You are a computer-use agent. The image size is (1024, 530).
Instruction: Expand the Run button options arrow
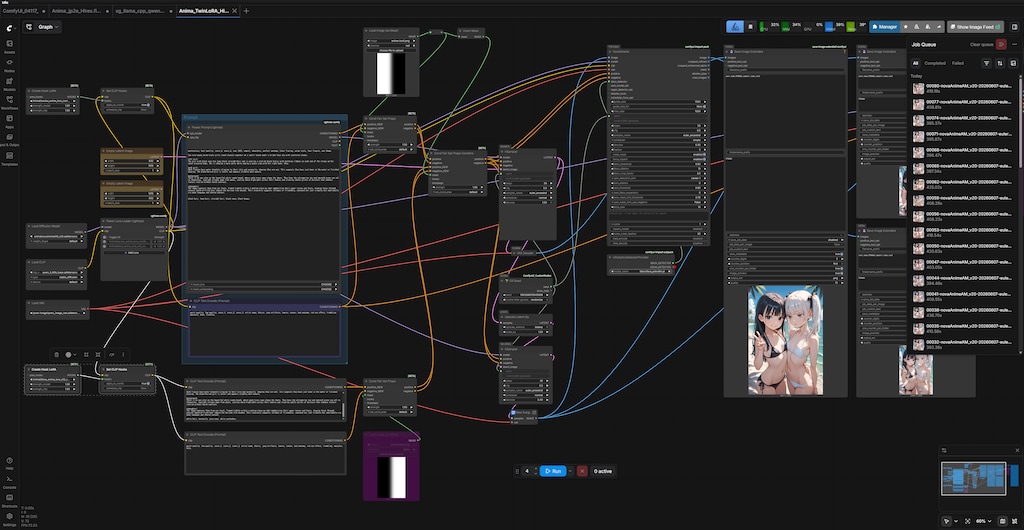coord(570,471)
